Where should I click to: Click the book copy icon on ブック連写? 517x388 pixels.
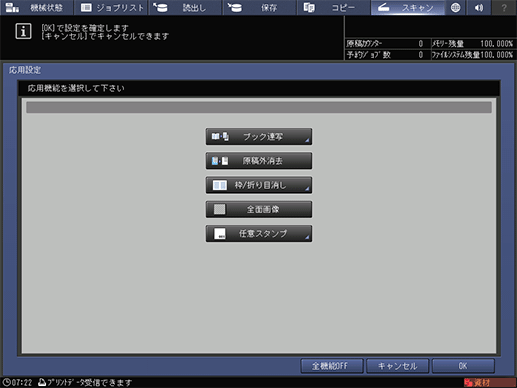220,137
